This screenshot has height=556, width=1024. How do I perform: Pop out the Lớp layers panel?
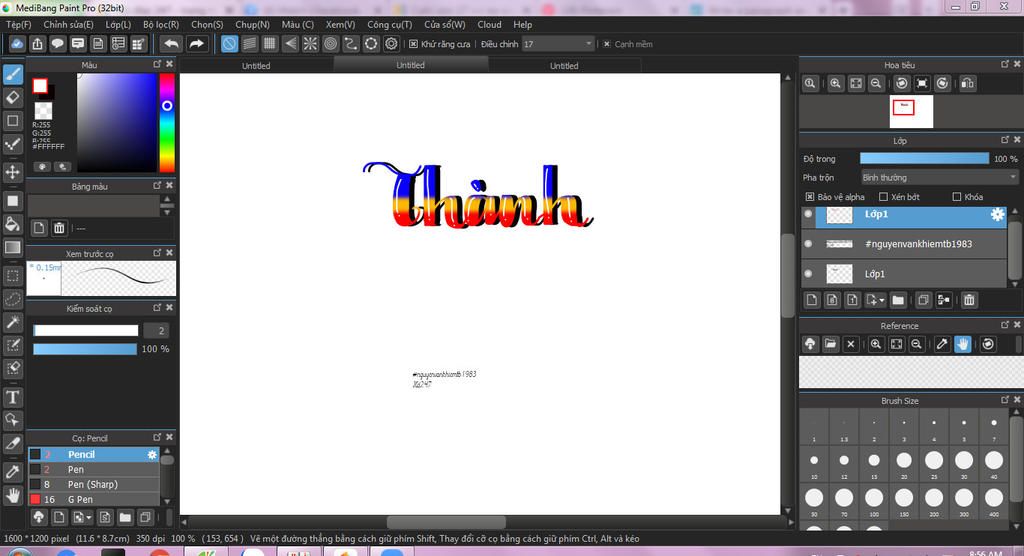pos(1005,140)
